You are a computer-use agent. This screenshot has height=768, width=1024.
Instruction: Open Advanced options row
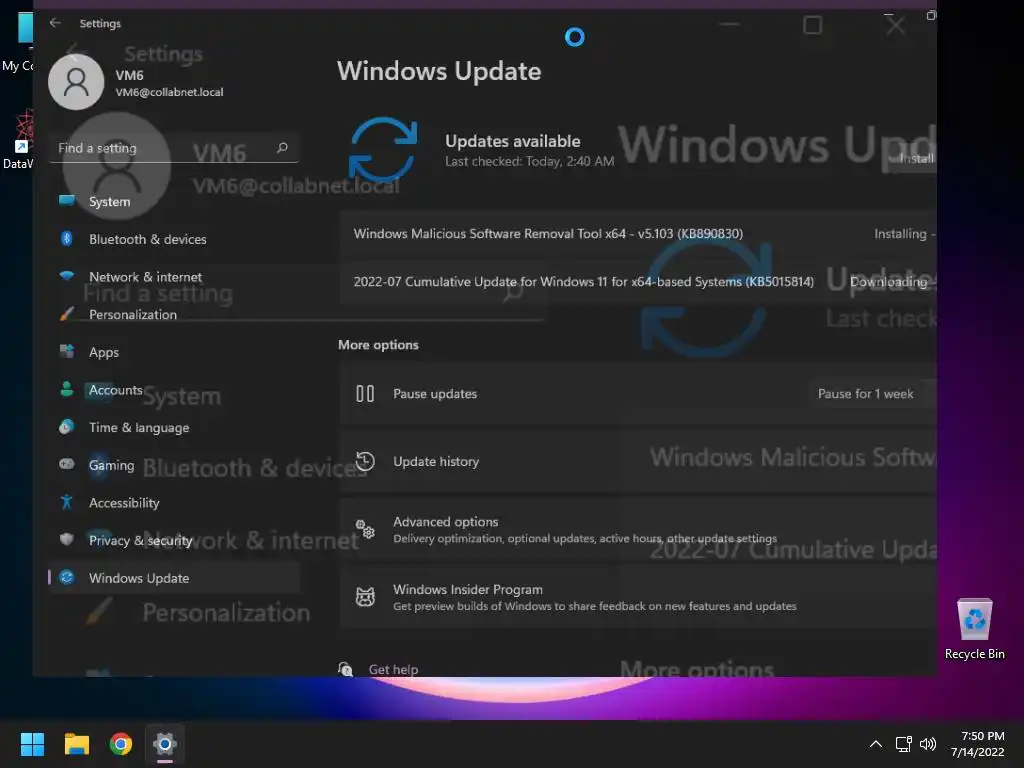[x=637, y=529]
